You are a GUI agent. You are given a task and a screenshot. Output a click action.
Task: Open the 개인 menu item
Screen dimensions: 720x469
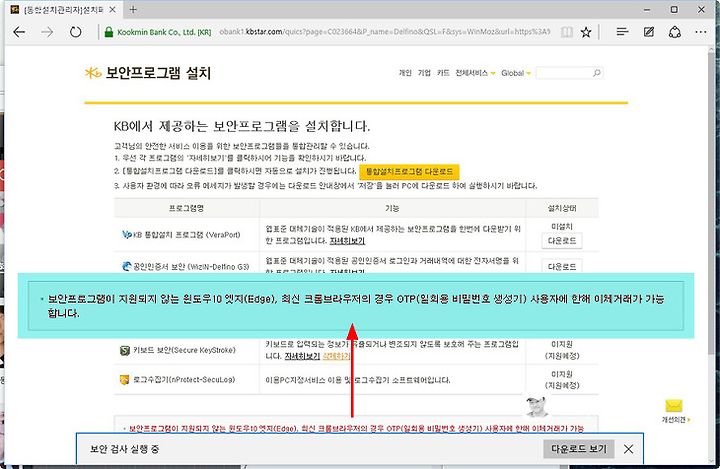pos(405,73)
